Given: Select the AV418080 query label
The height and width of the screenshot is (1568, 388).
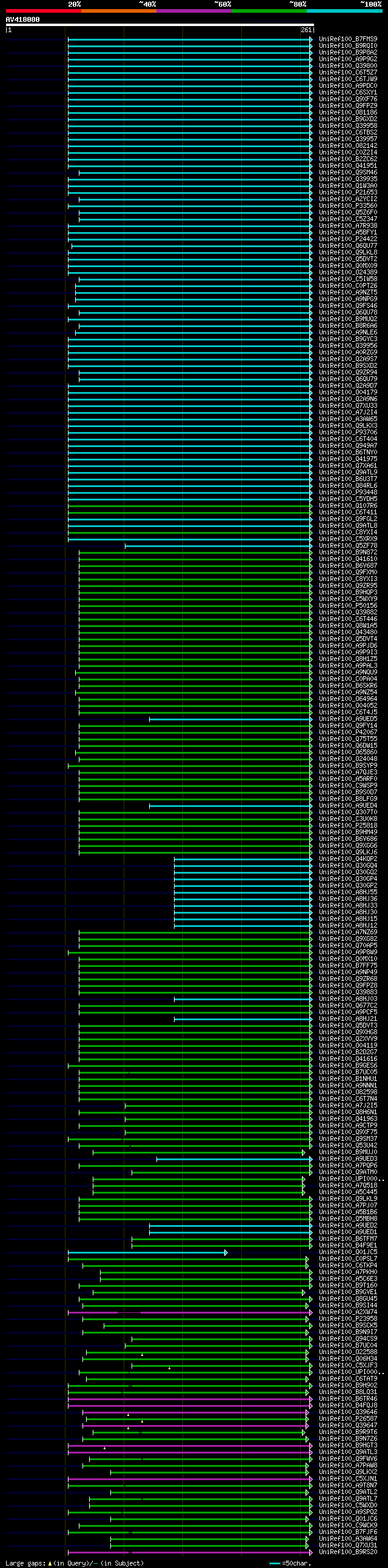Looking at the screenshot, I should 22,19.
